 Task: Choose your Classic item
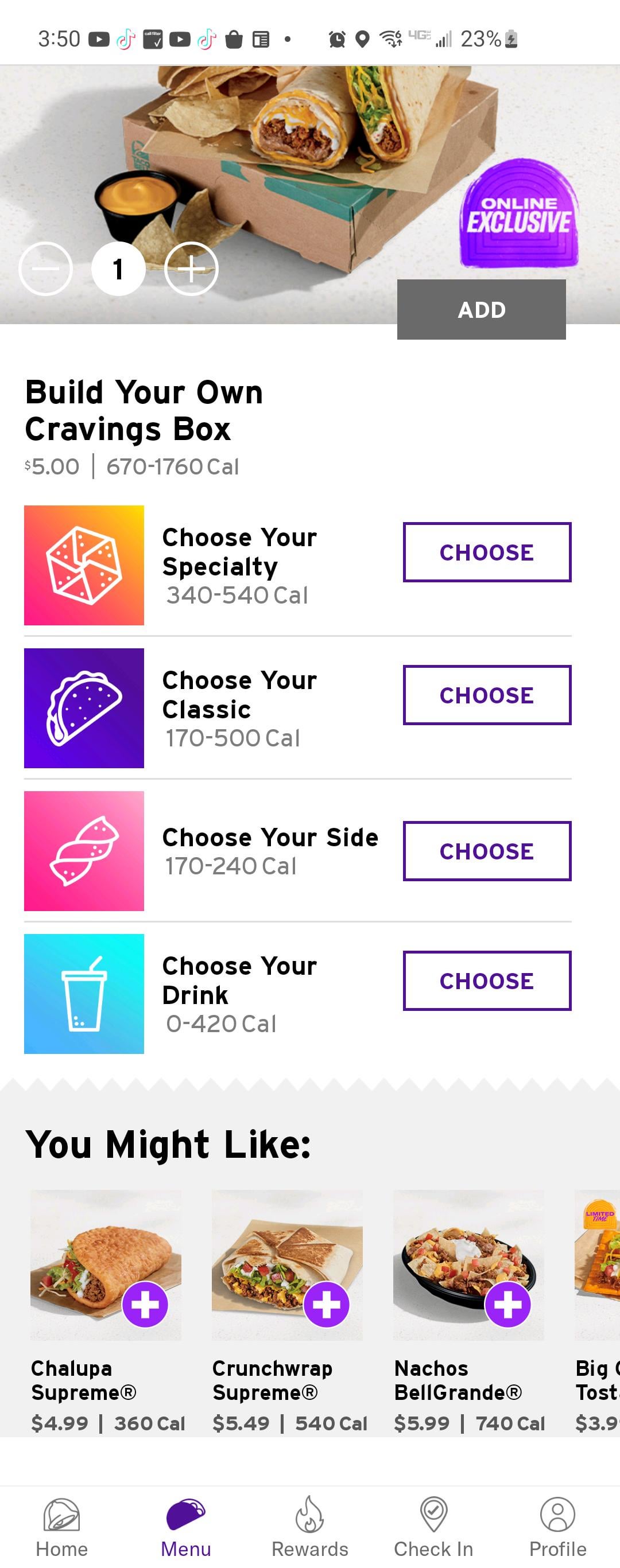[487, 695]
